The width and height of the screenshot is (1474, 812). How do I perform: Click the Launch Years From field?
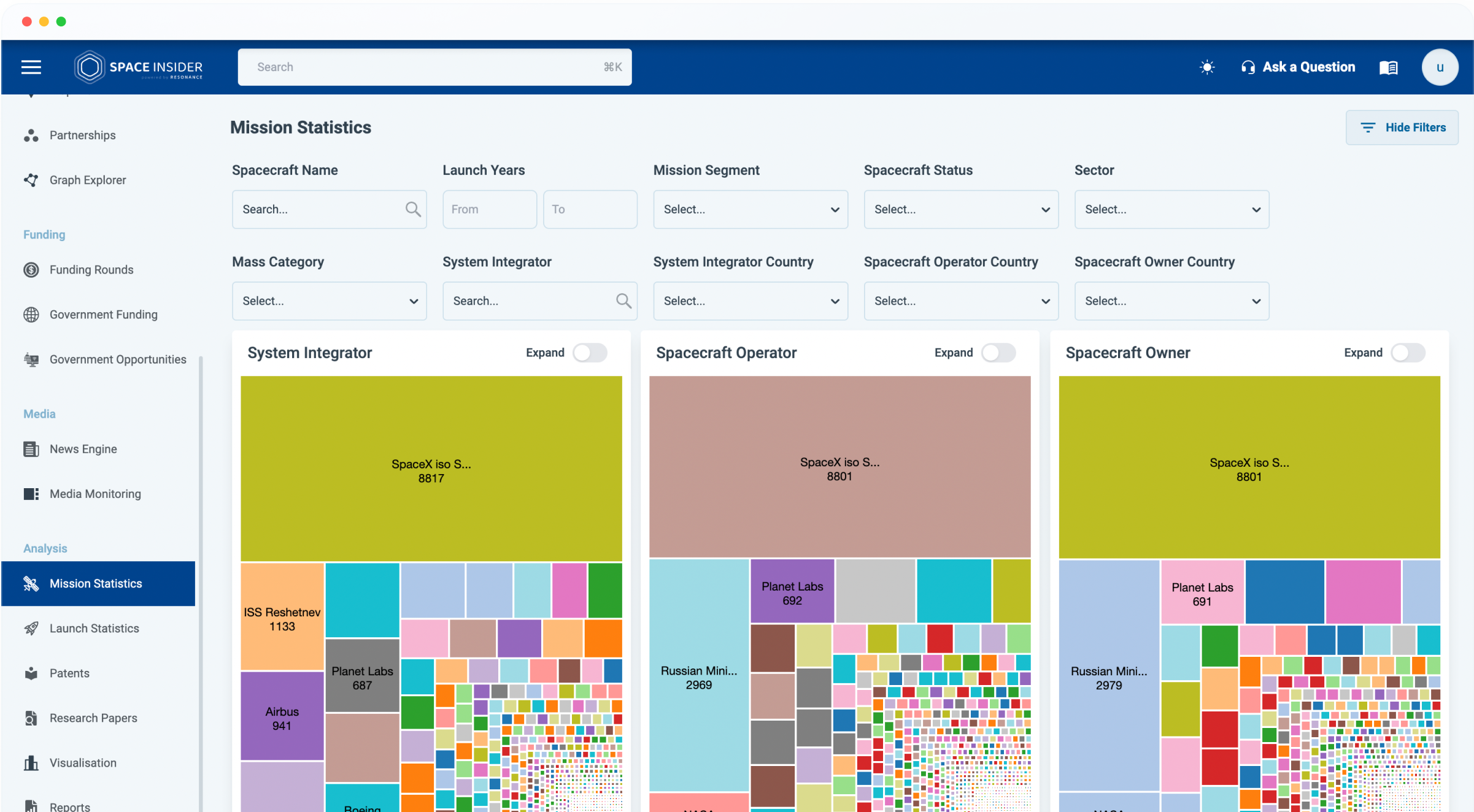coord(490,209)
